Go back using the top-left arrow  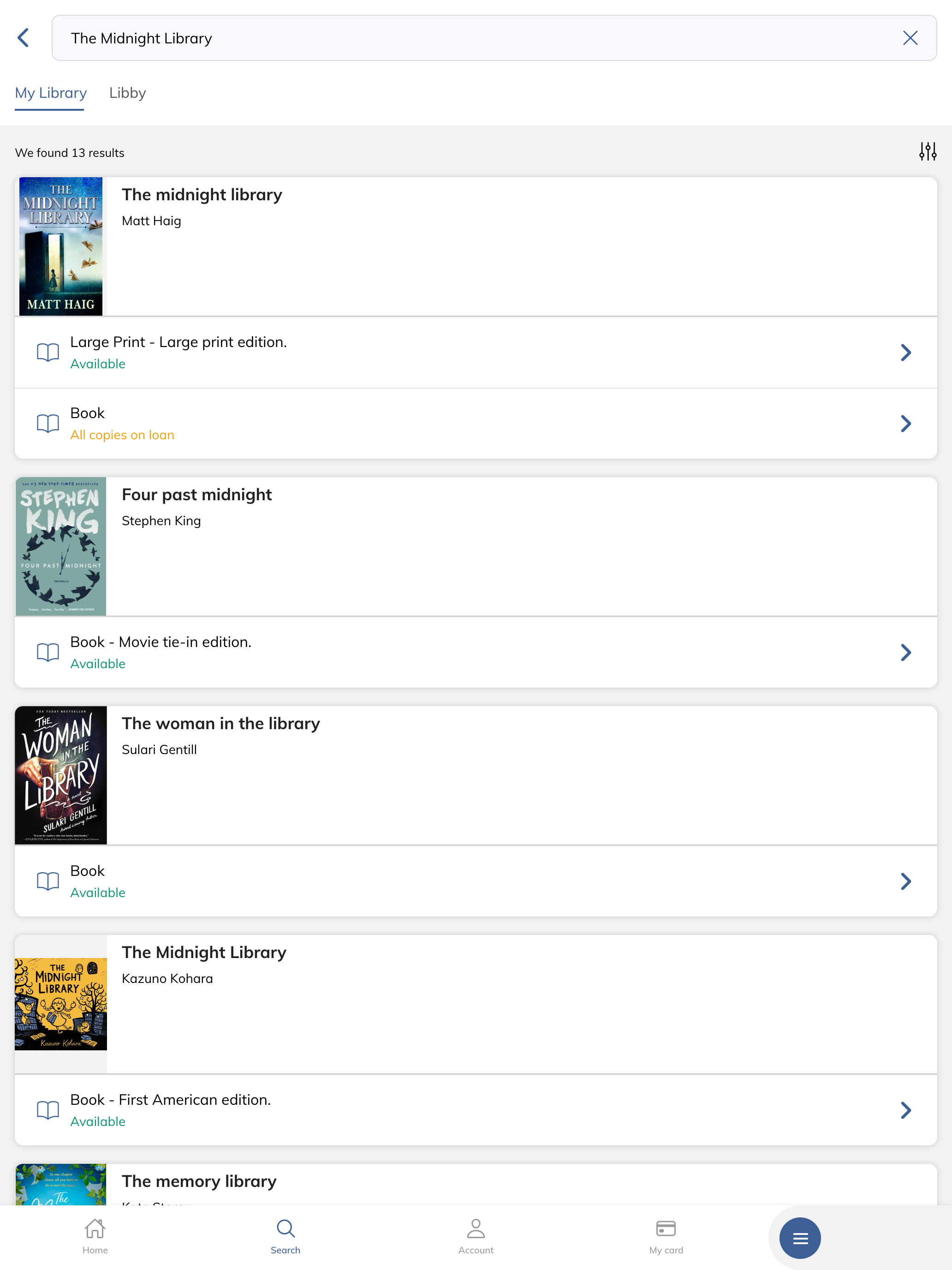23,38
